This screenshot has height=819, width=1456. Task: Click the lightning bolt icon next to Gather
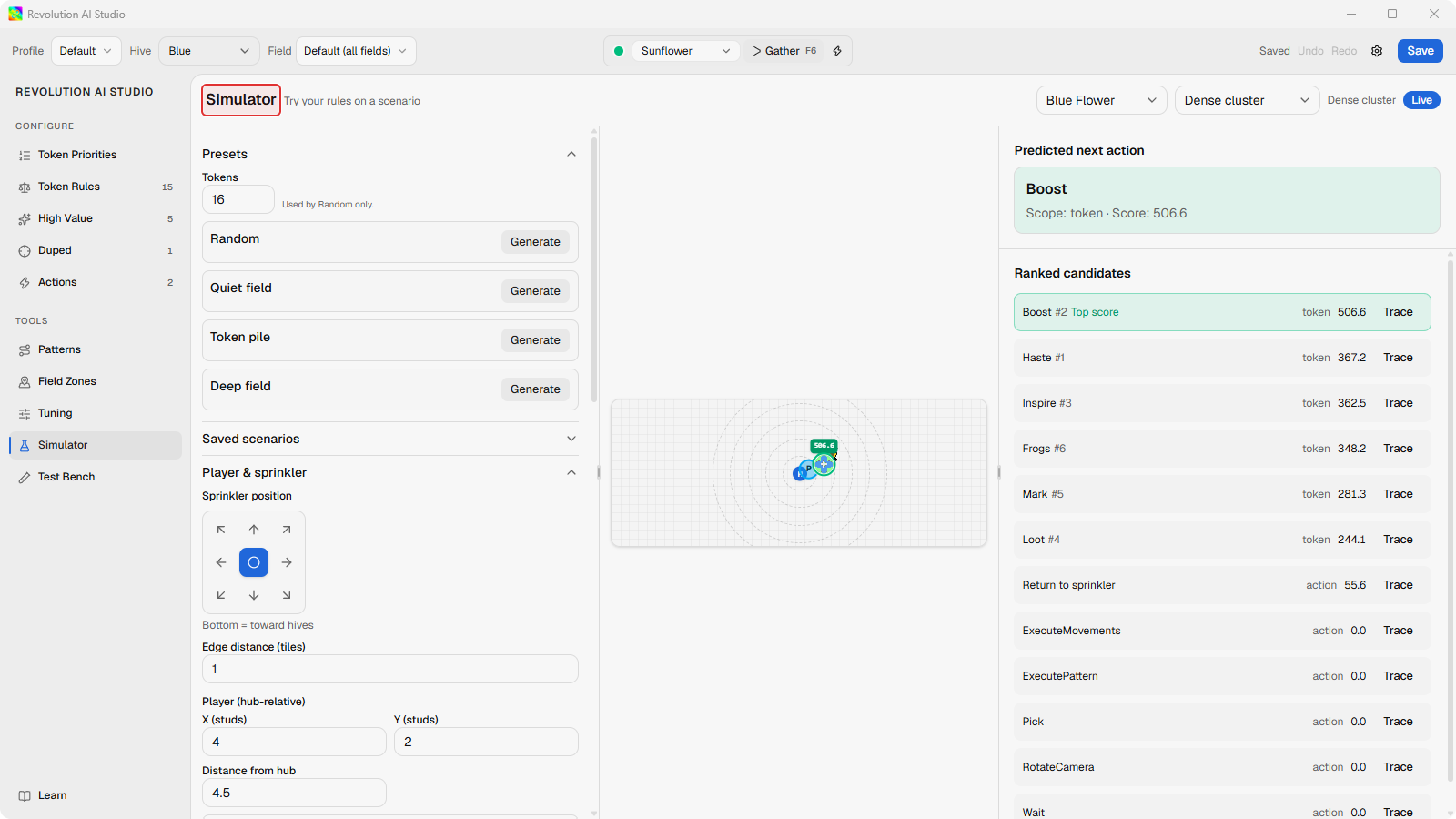pyautogui.click(x=837, y=51)
